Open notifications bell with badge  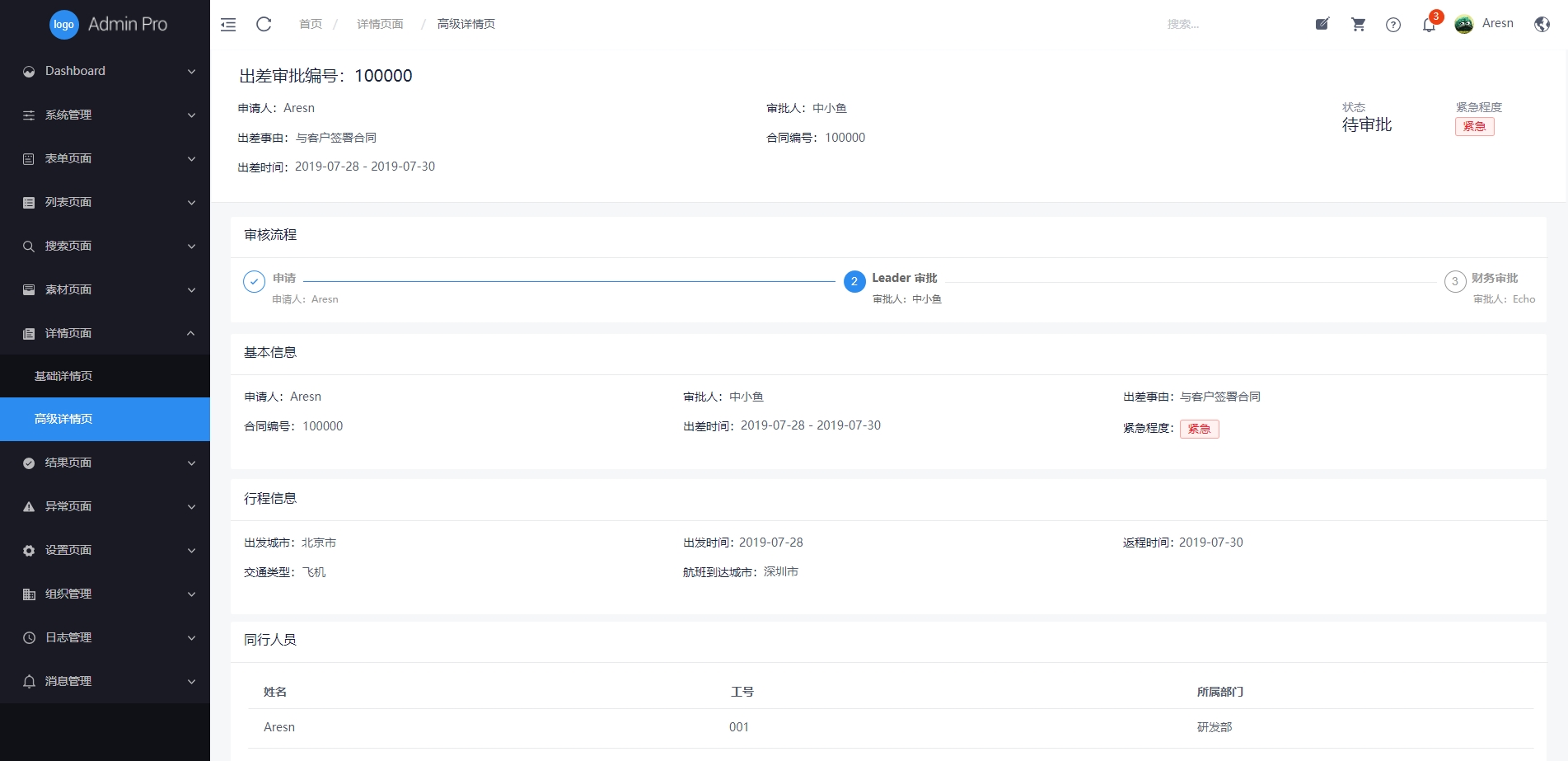point(1429,25)
